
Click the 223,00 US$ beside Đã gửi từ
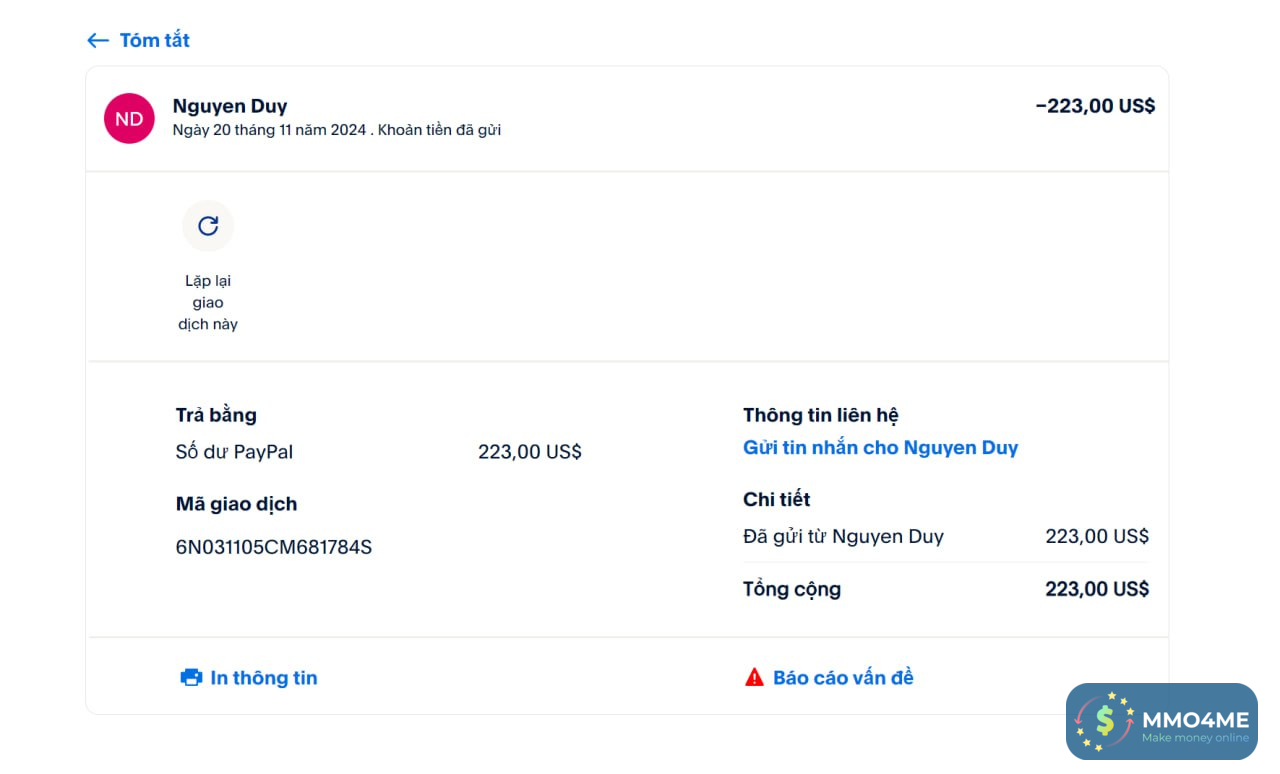pos(1097,537)
